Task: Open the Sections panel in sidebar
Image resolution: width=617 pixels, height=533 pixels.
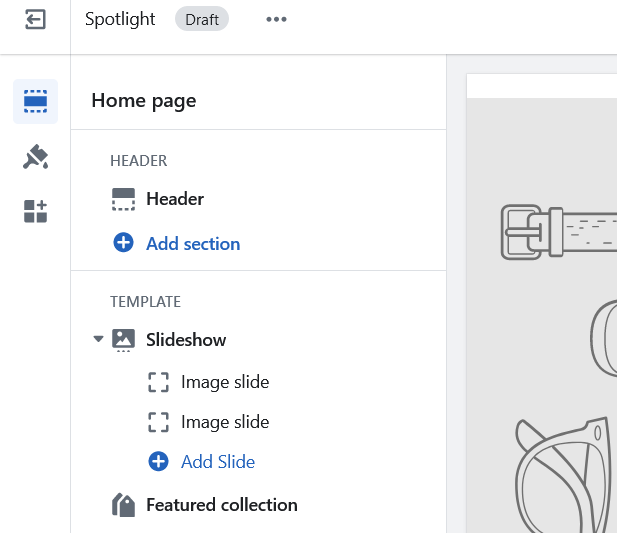Action: tap(35, 101)
